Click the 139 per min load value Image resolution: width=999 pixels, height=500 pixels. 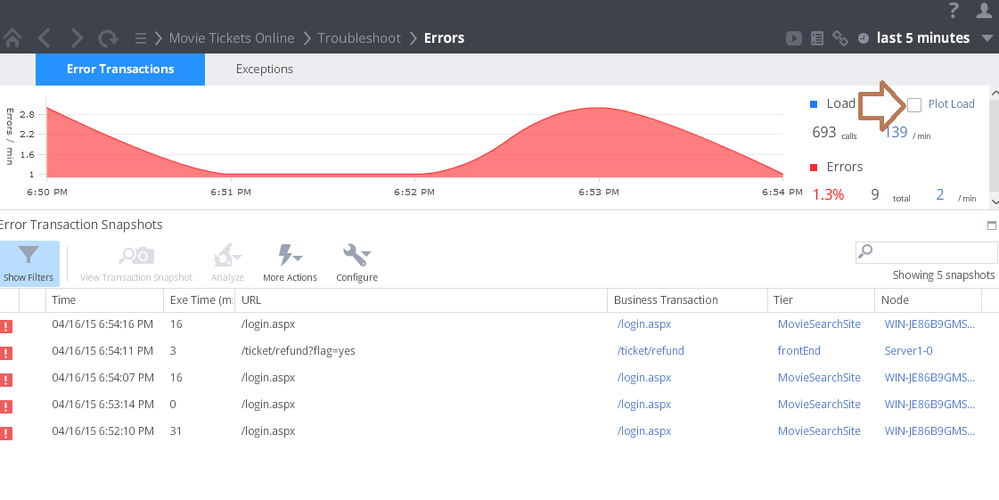click(896, 132)
